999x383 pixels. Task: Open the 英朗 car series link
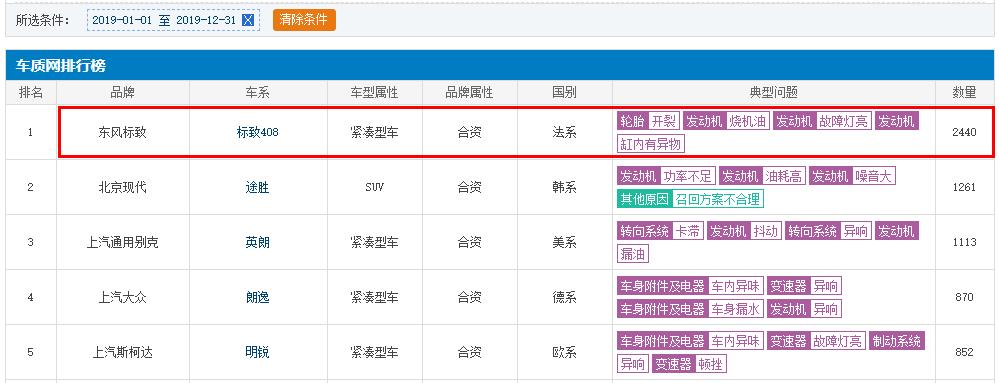point(257,242)
